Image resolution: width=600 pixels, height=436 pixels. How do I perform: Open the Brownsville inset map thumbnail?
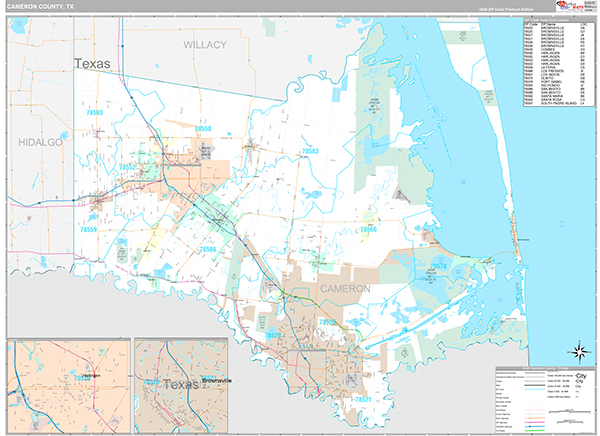click(181, 385)
